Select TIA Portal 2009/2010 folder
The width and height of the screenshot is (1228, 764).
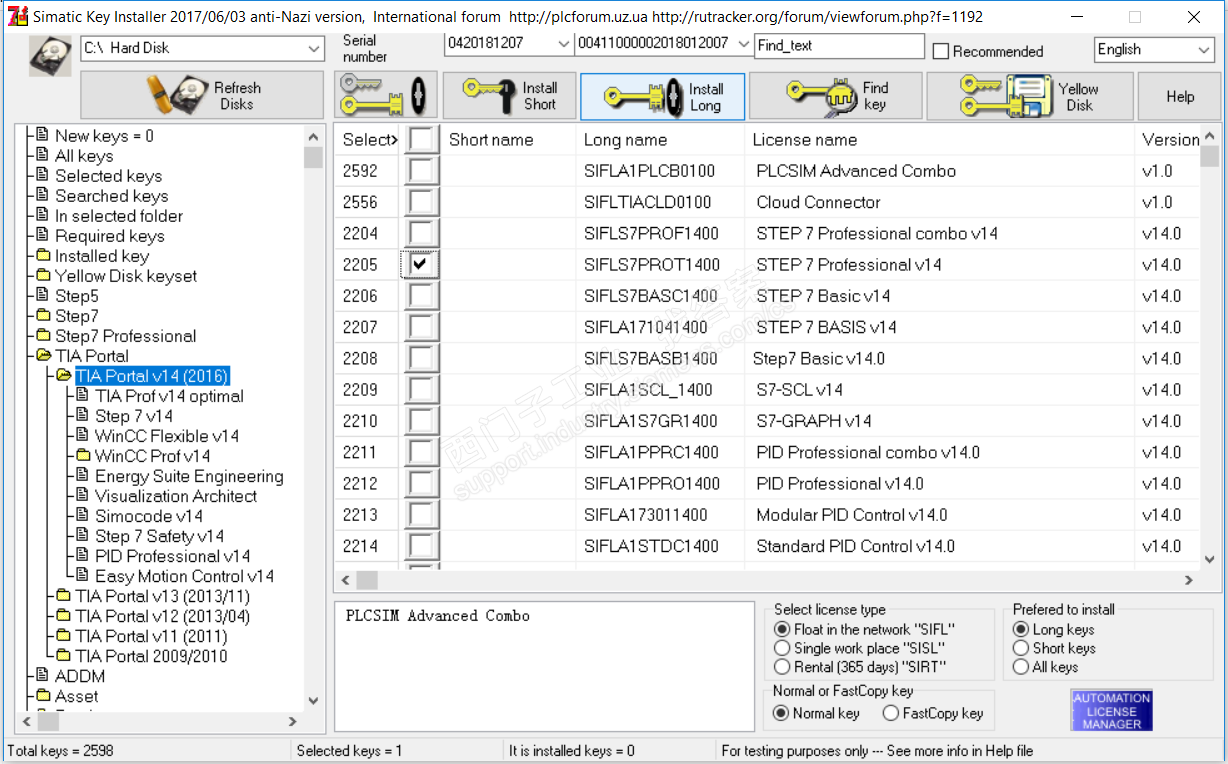pos(151,656)
